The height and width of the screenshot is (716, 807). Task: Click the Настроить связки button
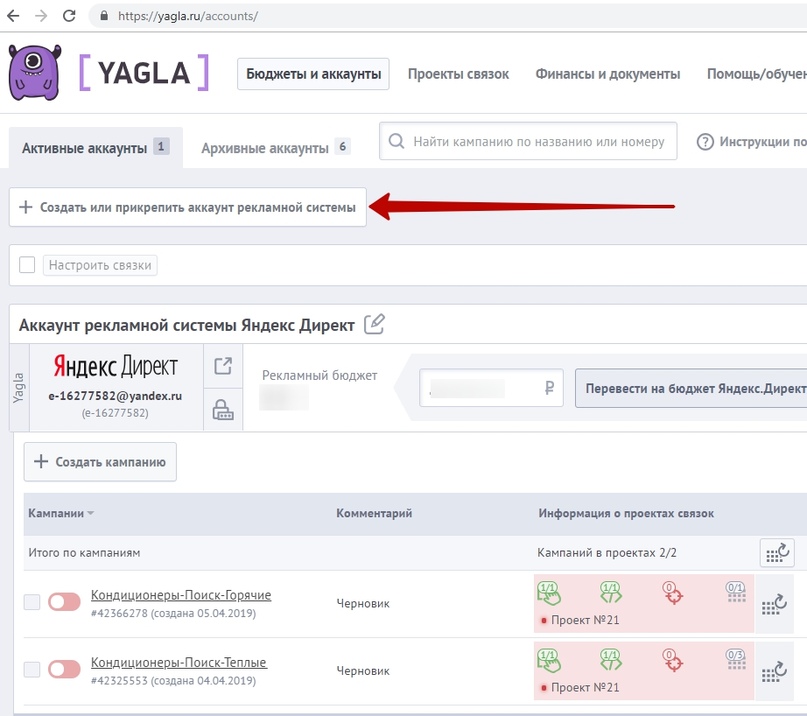coord(100,265)
